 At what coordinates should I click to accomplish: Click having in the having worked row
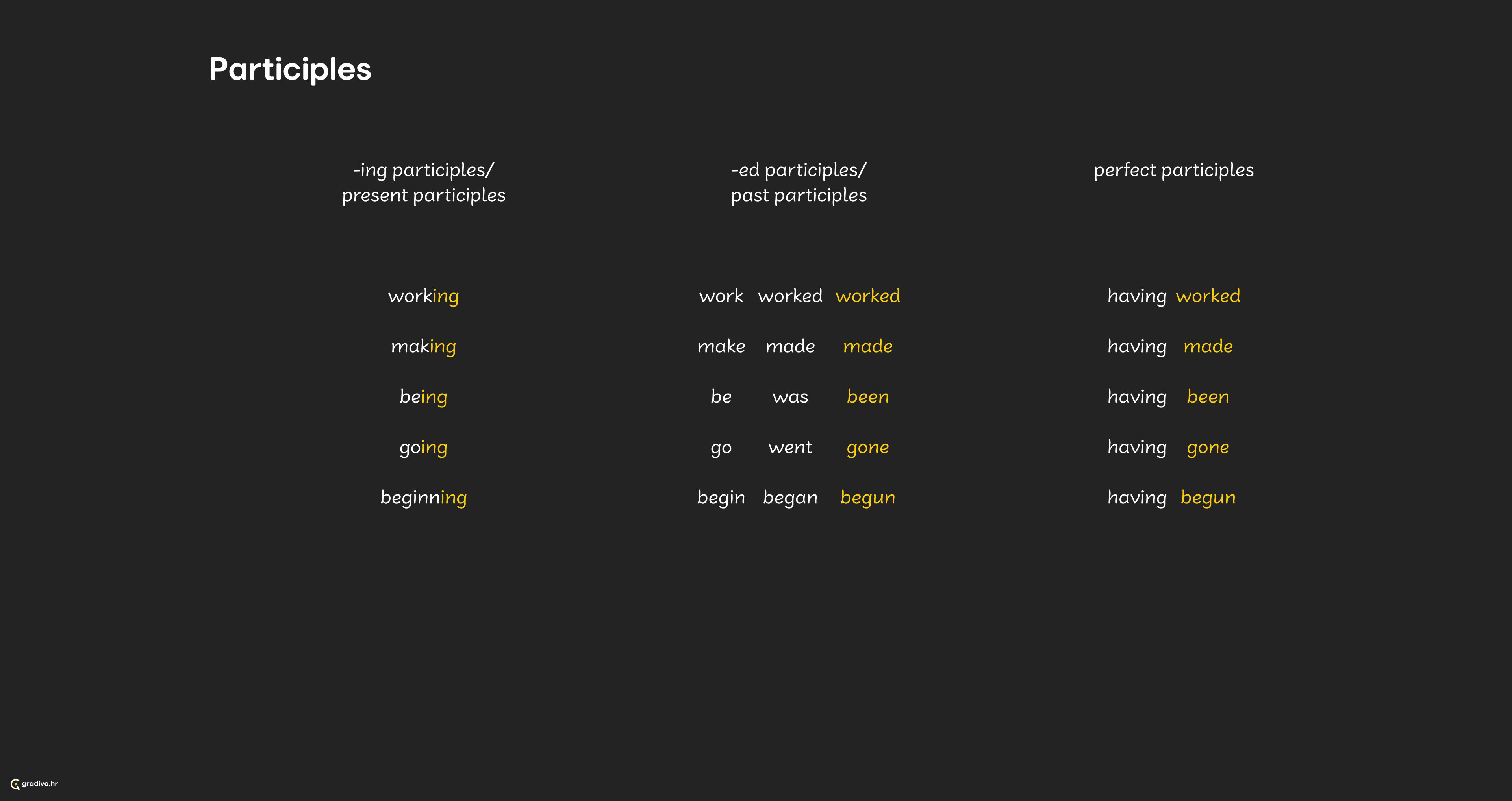[x=1137, y=296]
